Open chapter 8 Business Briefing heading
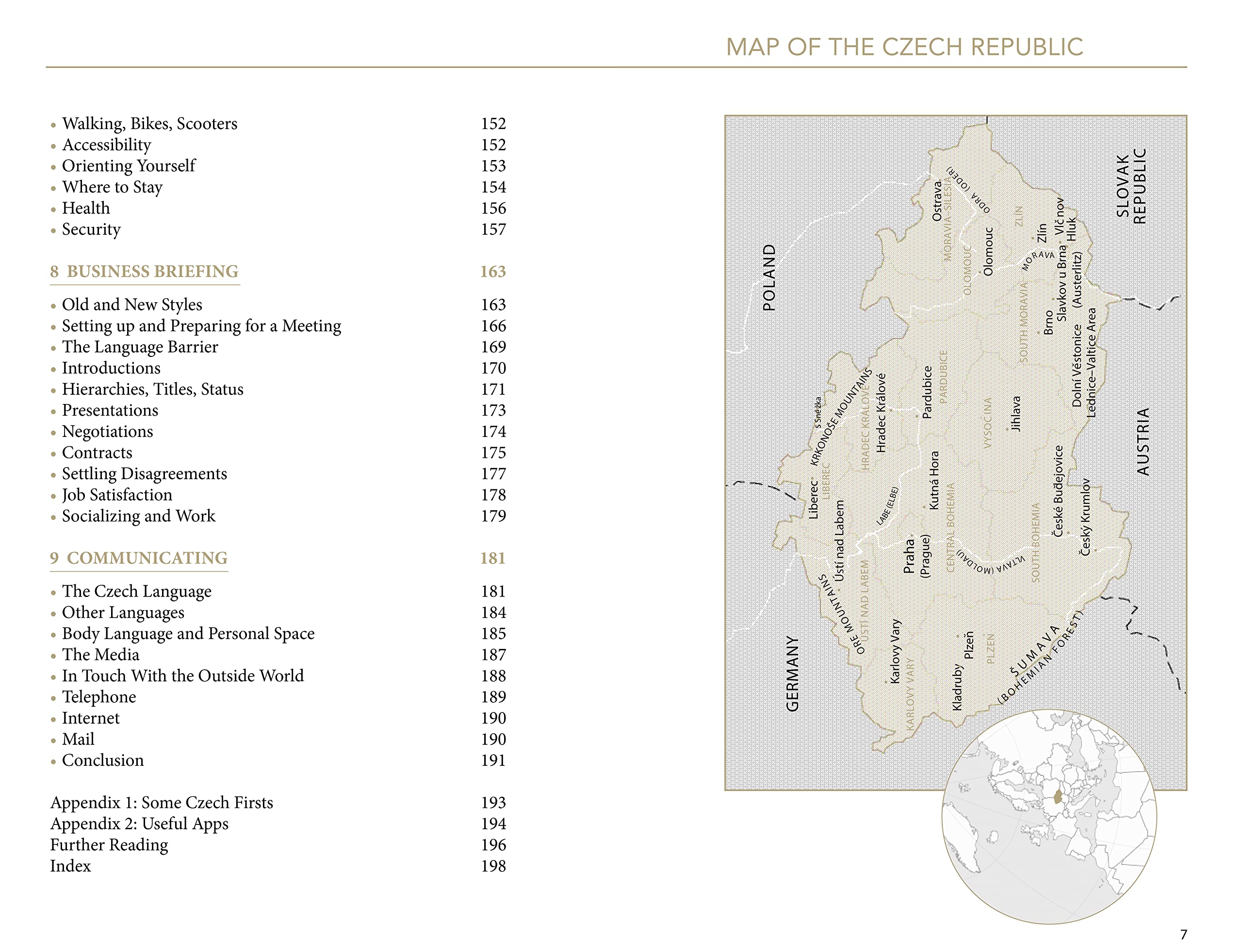This screenshot has height=952, width=1242. pyautogui.click(x=145, y=272)
